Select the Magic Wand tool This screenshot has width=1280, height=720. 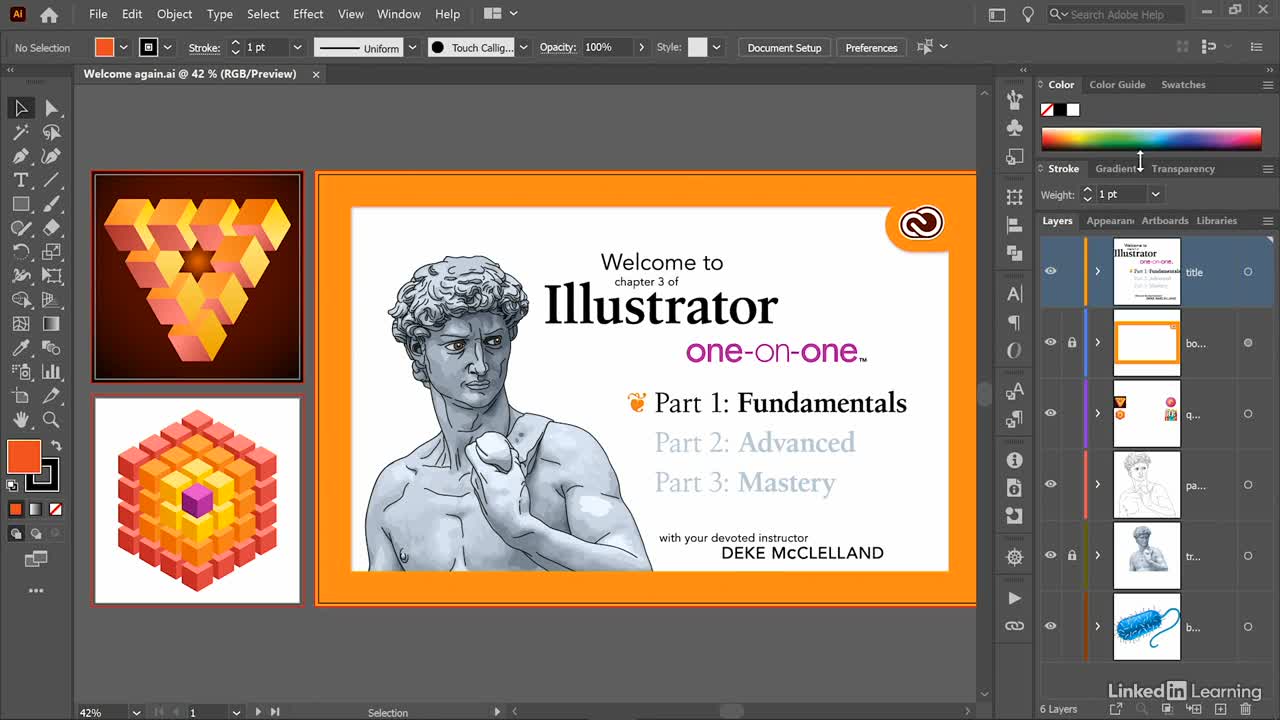21,132
